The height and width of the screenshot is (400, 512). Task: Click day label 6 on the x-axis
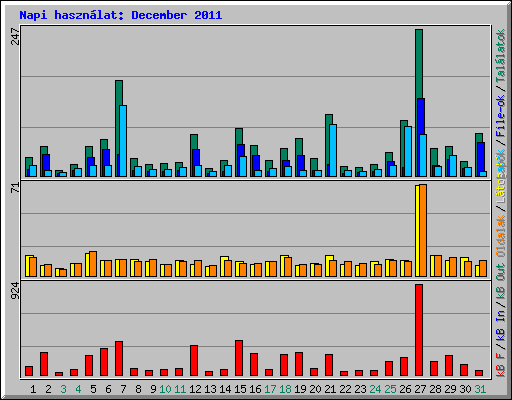108,389
